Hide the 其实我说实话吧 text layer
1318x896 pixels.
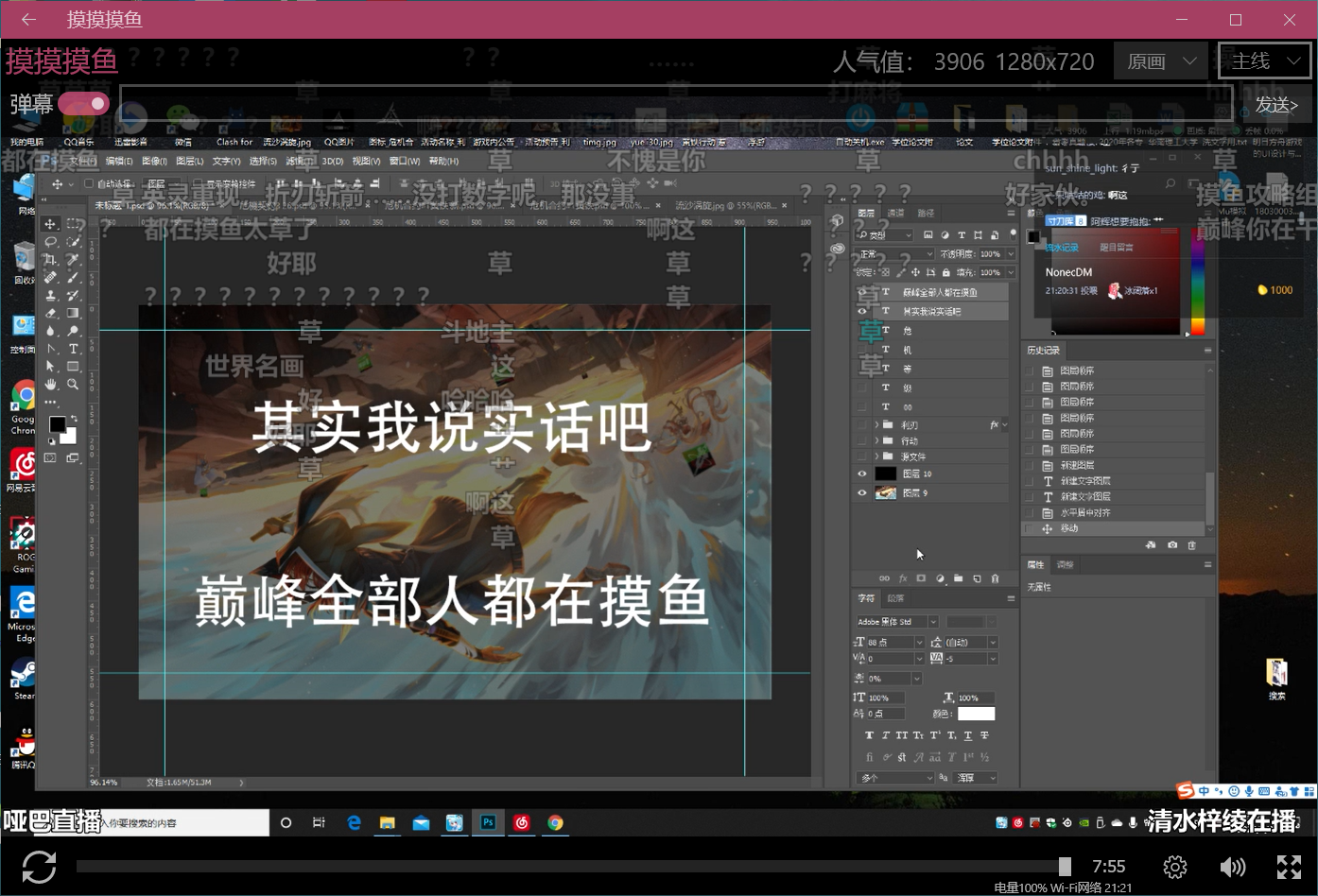(861, 311)
